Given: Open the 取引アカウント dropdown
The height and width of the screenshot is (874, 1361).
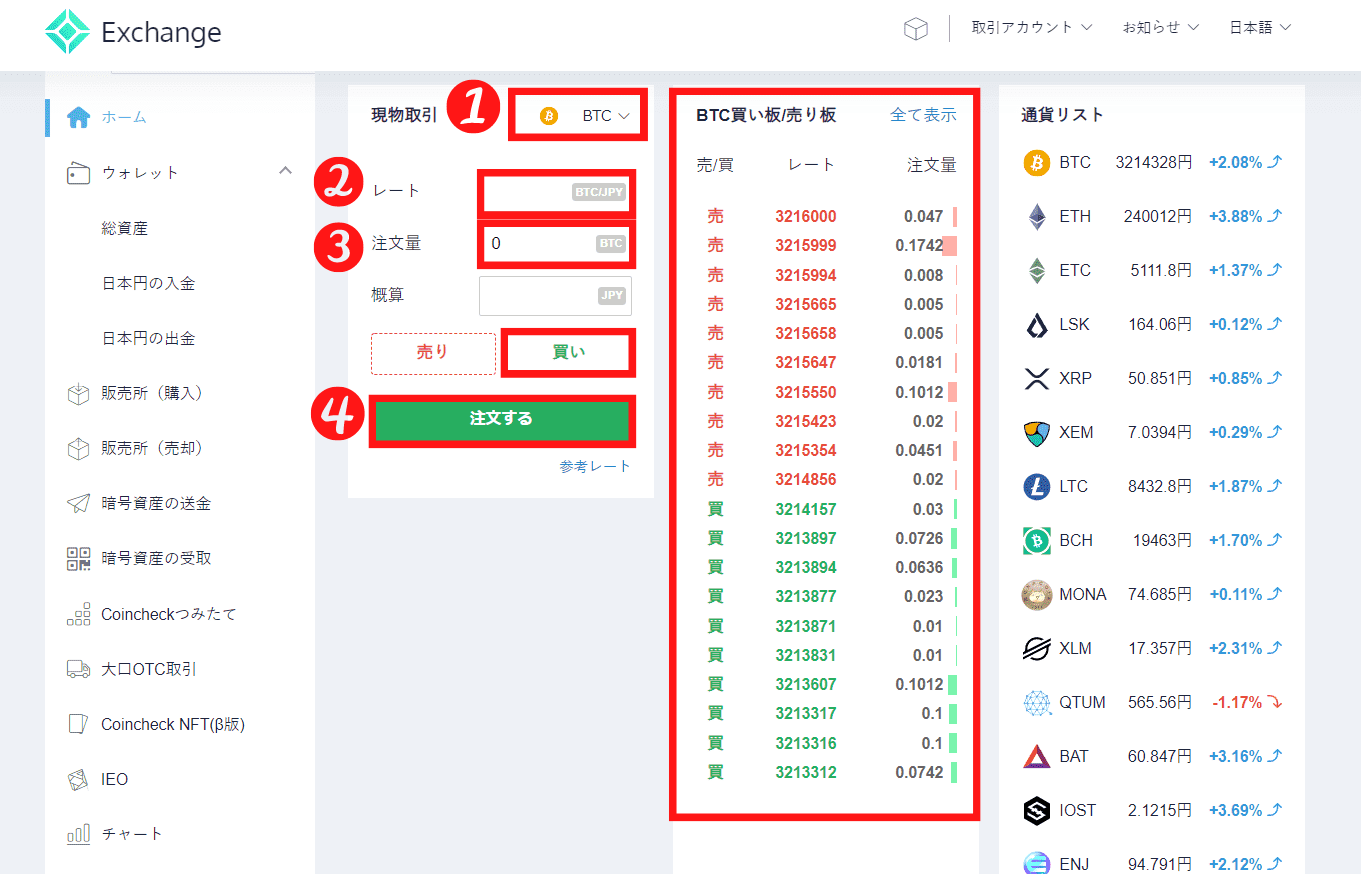Looking at the screenshot, I should pyautogui.click(x=1032, y=28).
